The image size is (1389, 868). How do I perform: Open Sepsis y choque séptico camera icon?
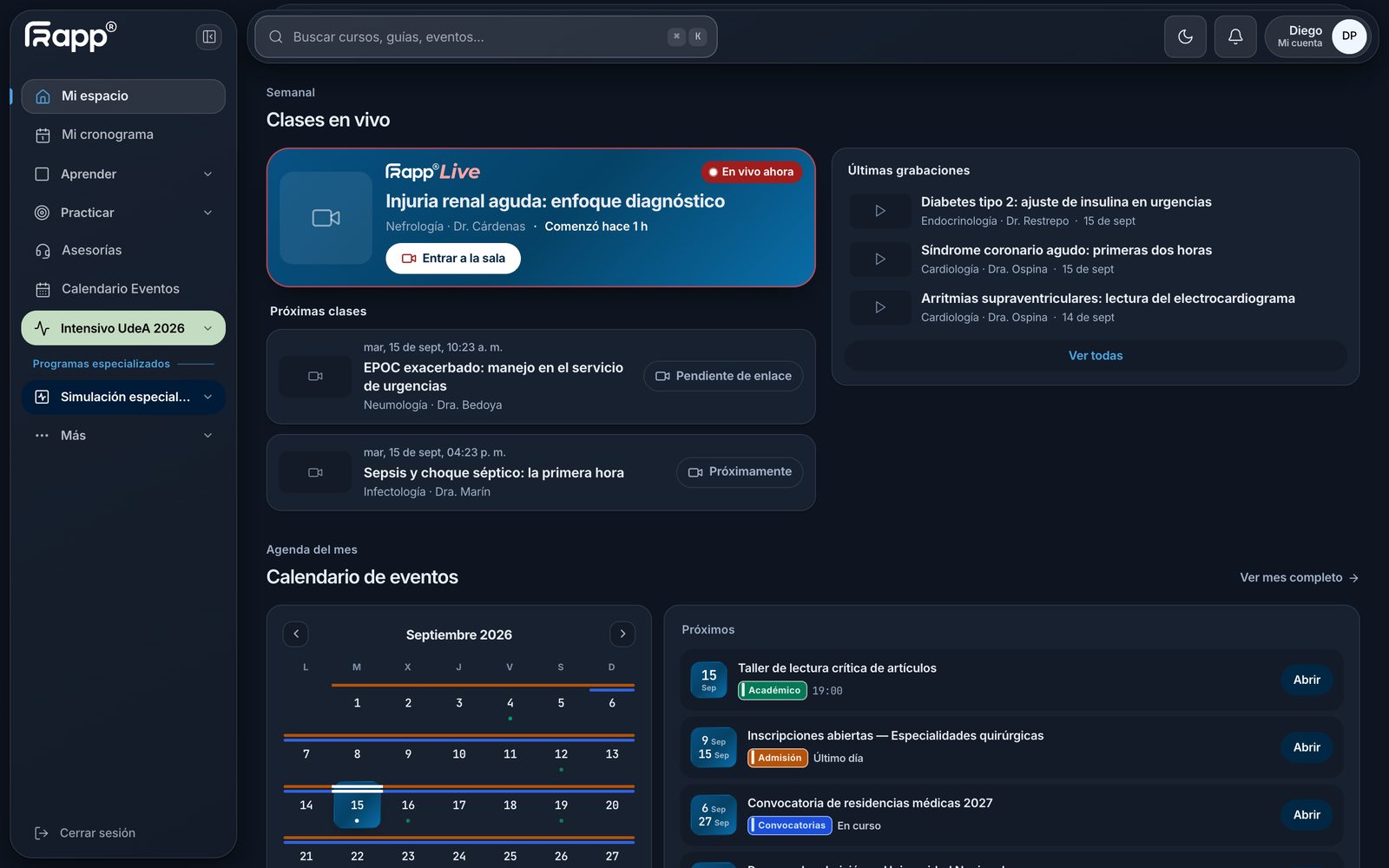pyautogui.click(x=315, y=473)
